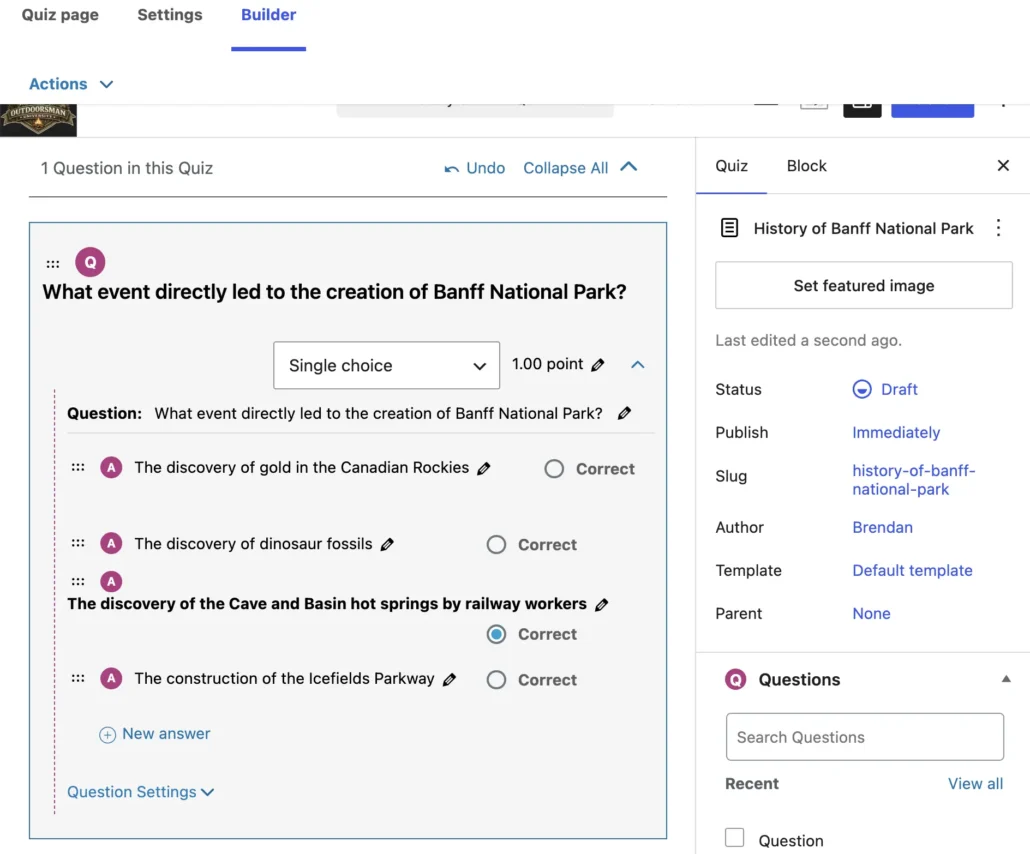
Task: Collapse the Questions panel triangle
Action: click(1006, 679)
